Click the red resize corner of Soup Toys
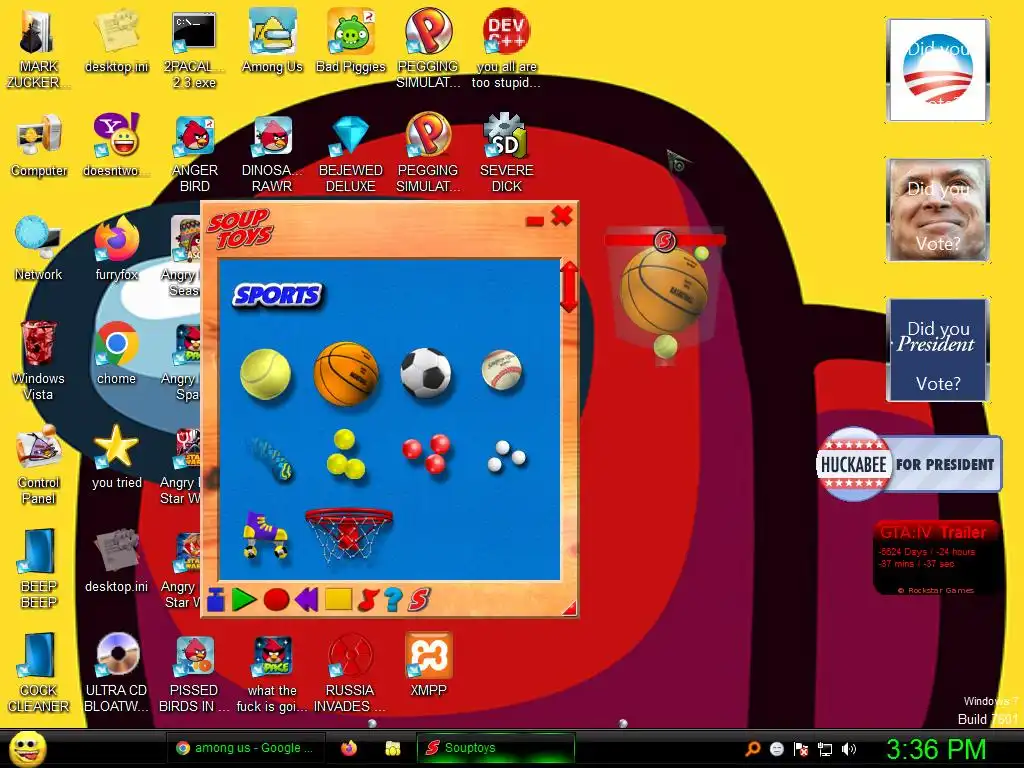 pyautogui.click(x=569, y=609)
